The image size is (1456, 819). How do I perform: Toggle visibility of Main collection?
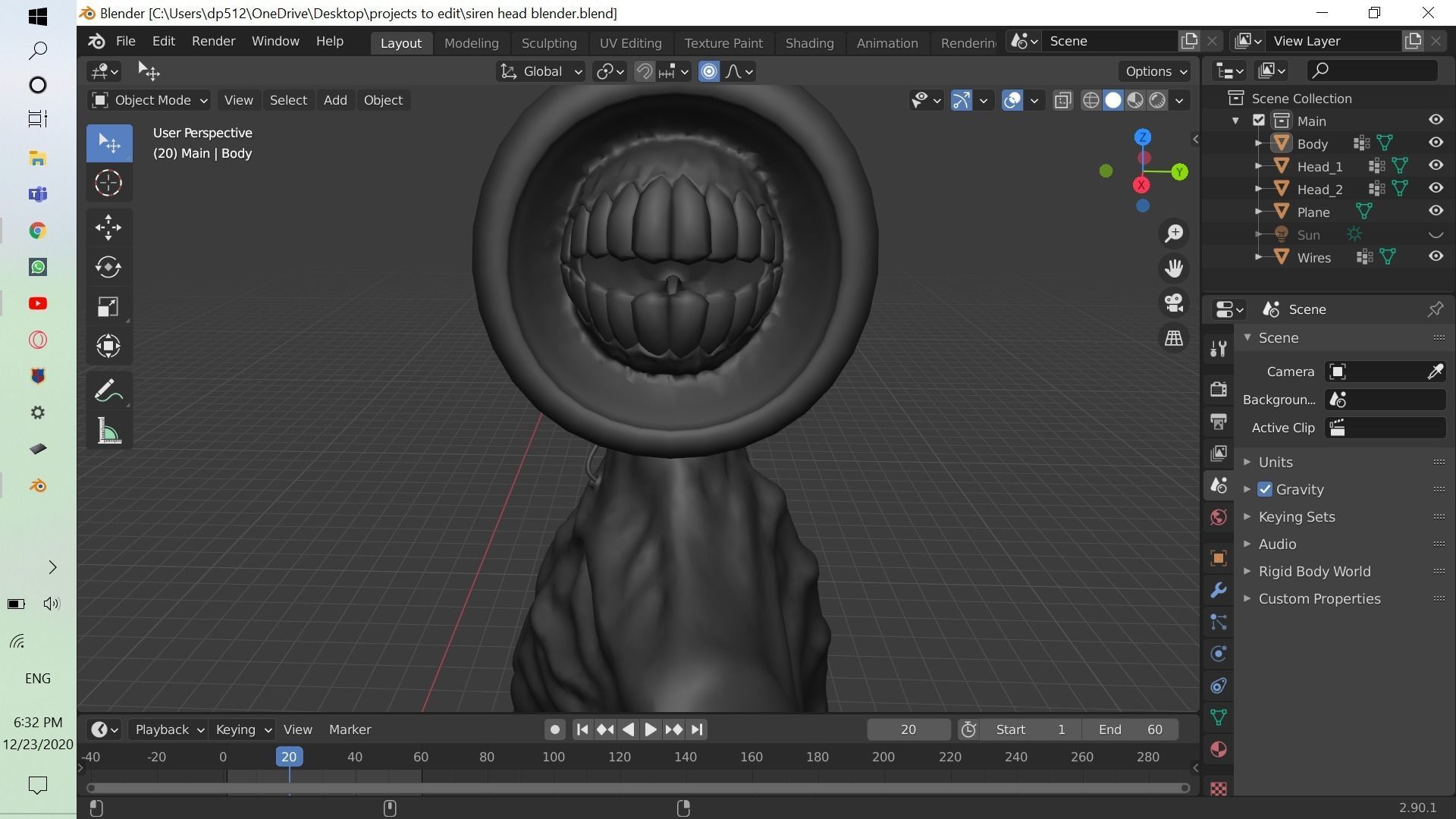point(1436,120)
